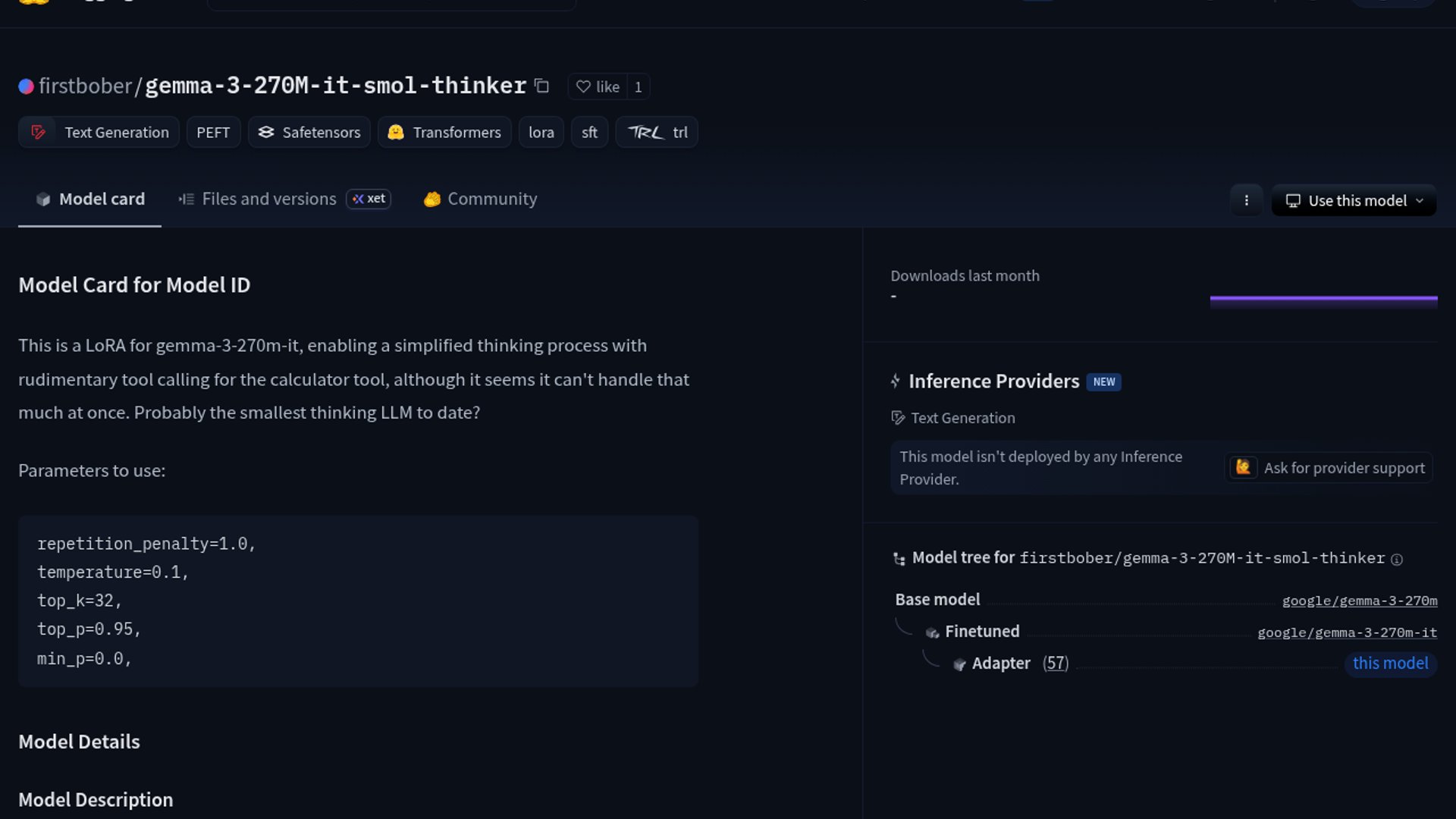Click the TRL tag
The height and width of the screenshot is (819, 1456).
(657, 132)
